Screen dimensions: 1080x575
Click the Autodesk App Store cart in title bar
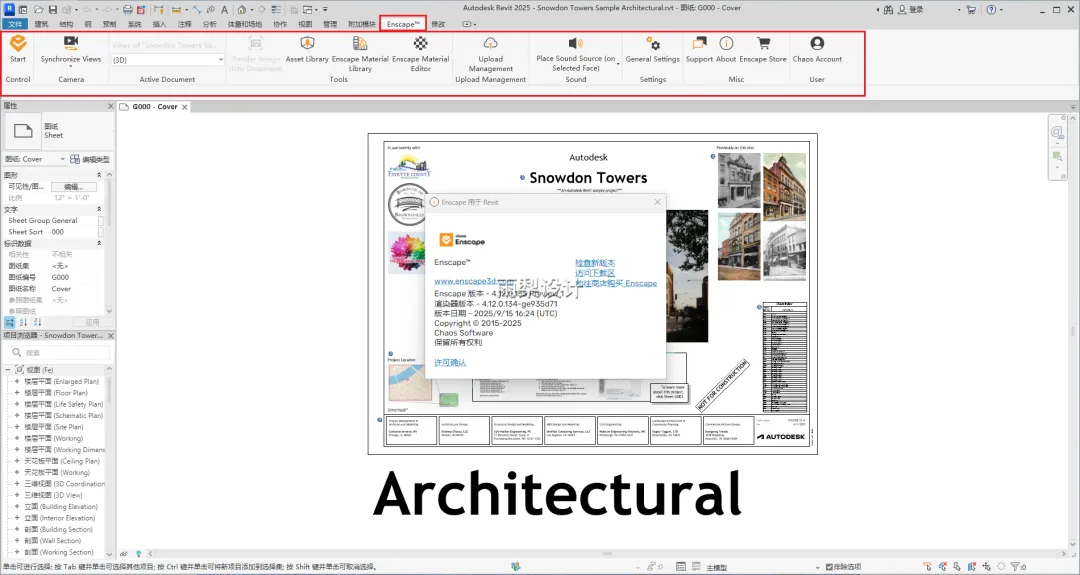(x=971, y=10)
